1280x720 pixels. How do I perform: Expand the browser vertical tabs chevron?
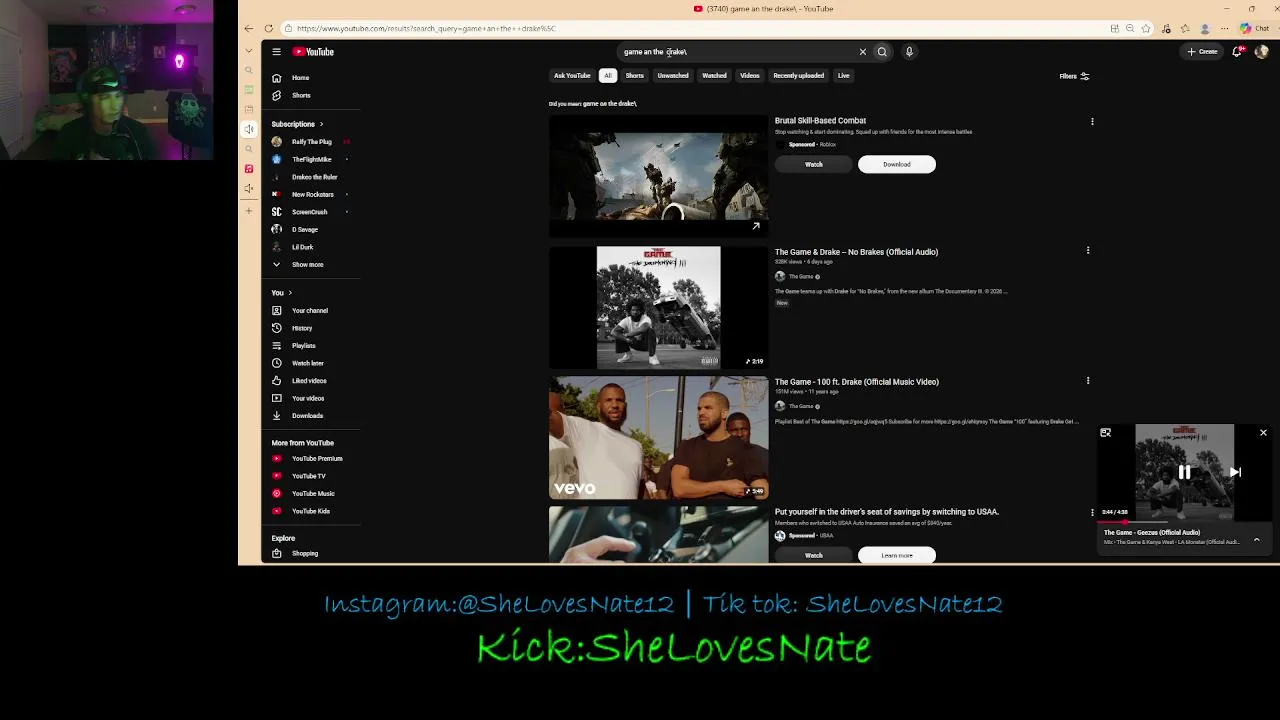249,51
